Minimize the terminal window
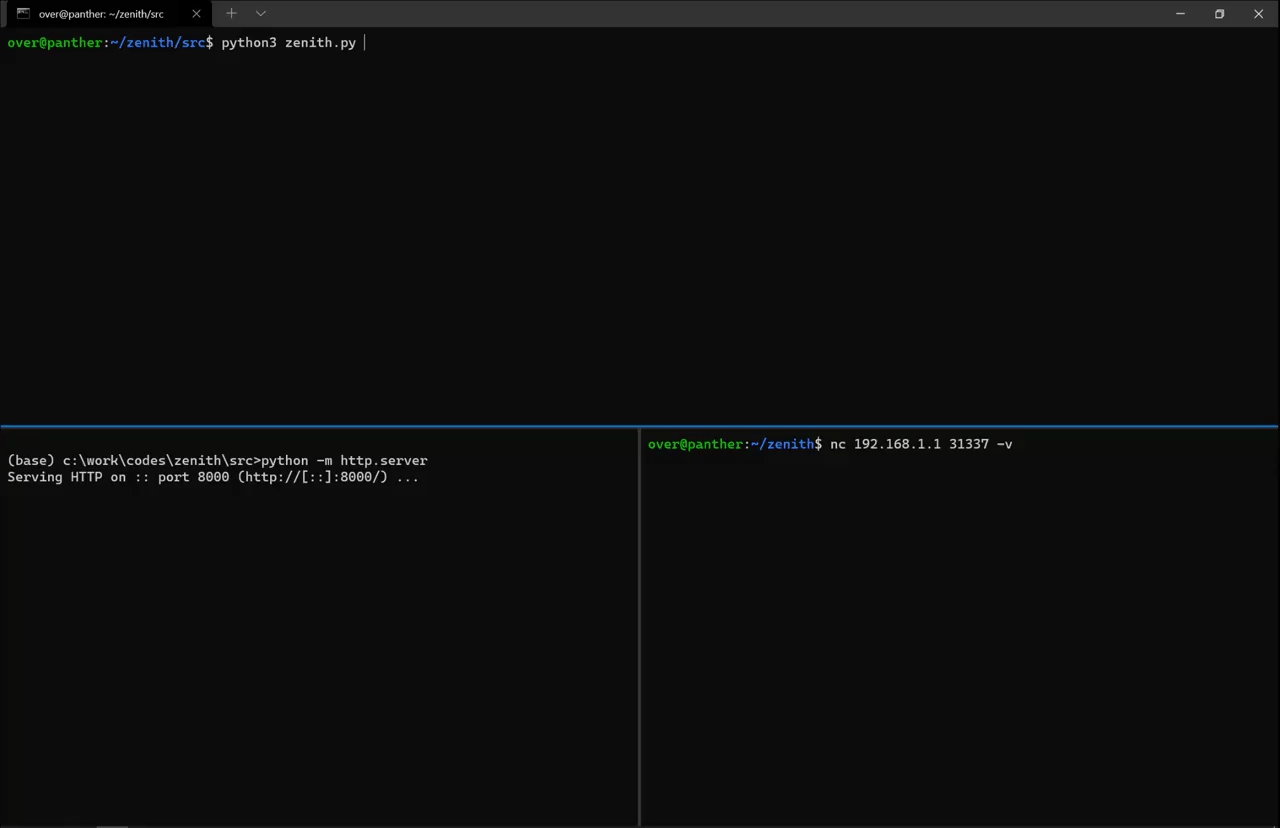The width and height of the screenshot is (1280, 828). pos(1181,14)
